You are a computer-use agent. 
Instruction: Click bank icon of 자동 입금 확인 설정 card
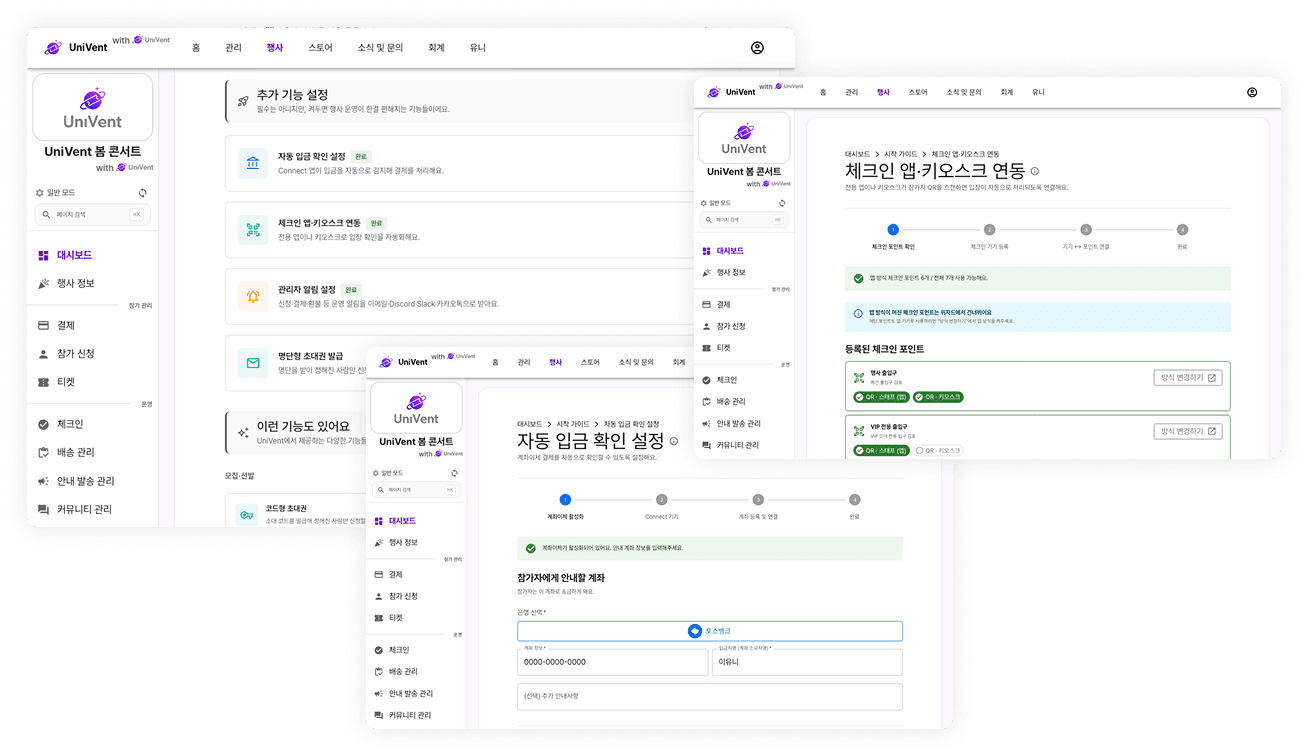pyautogui.click(x=253, y=163)
